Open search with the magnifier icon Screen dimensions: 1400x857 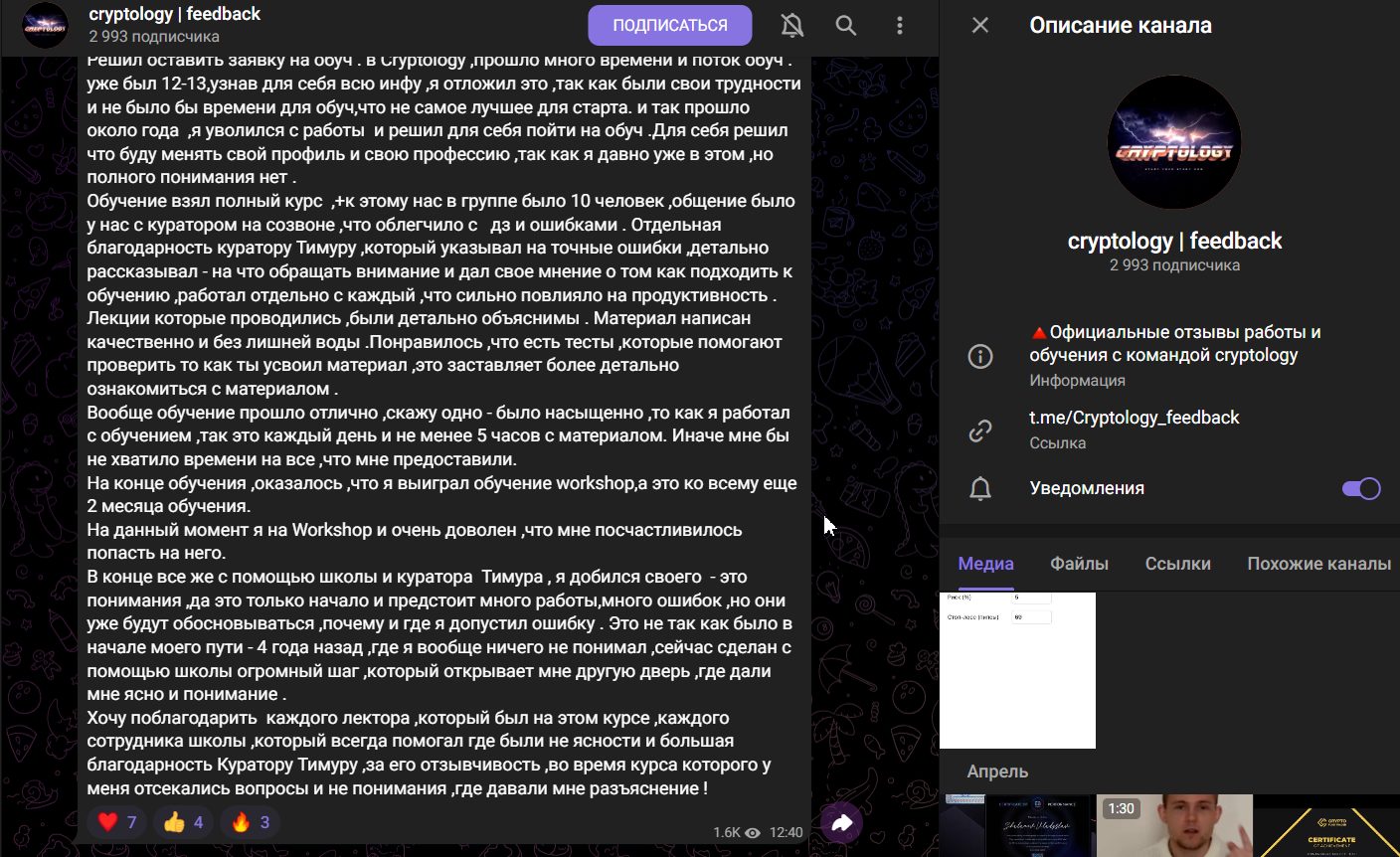click(x=846, y=26)
